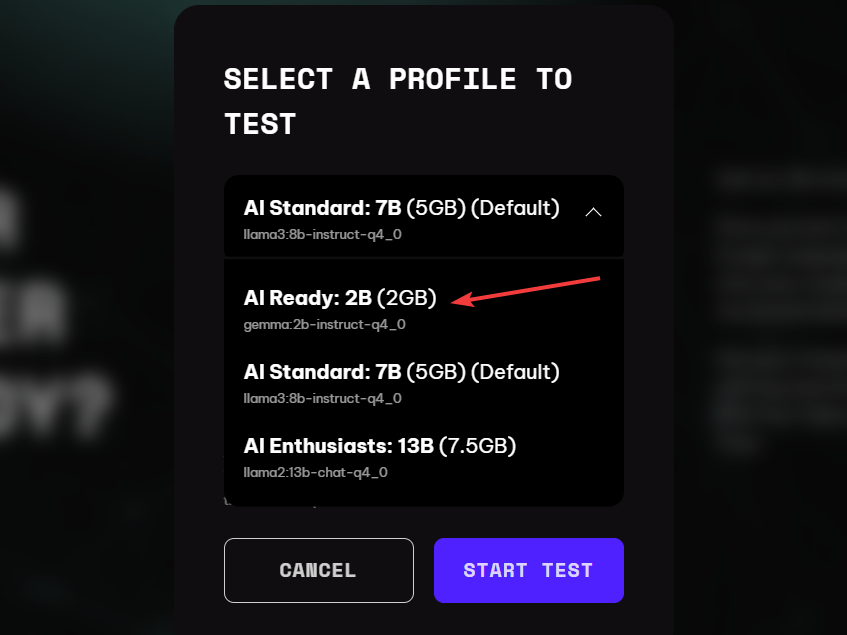Select the AI Ready: 2B profile option
Viewport: 847px width, 635px height.
pos(424,308)
